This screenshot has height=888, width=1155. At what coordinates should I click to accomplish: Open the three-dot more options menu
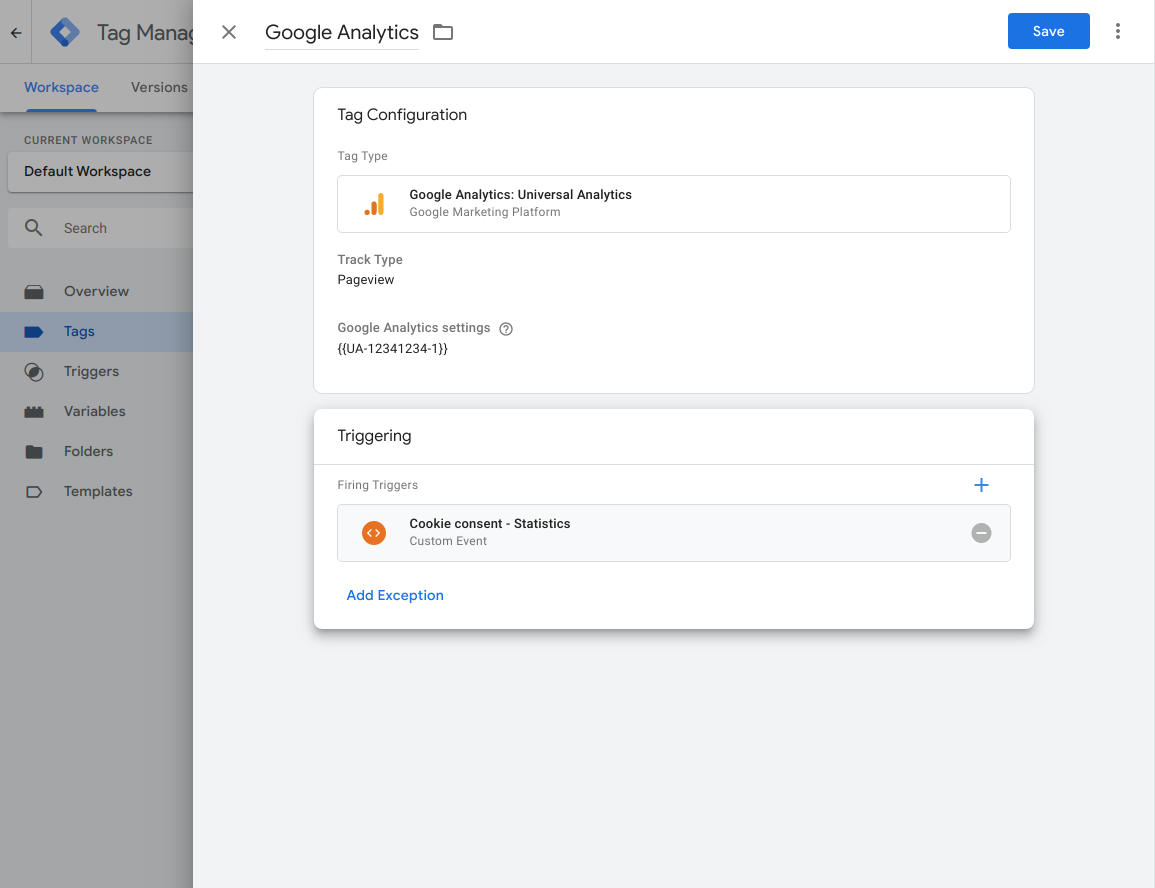tap(1117, 31)
